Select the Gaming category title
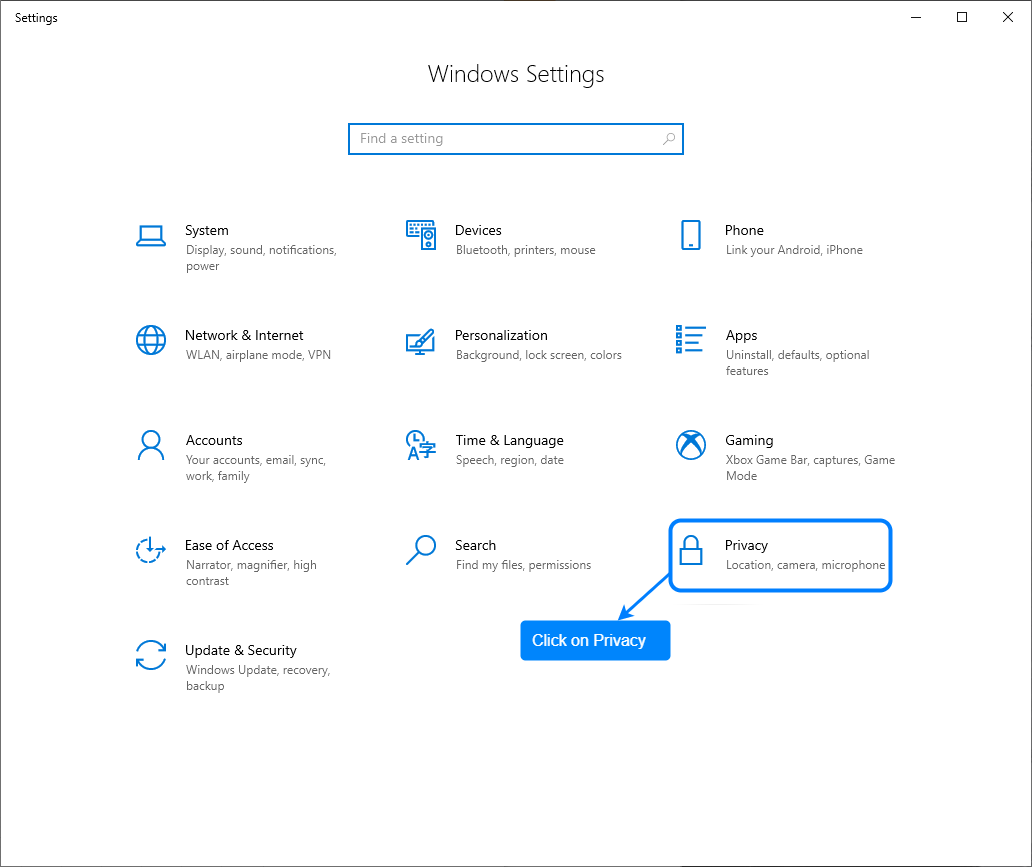1033x868 pixels. coord(749,440)
